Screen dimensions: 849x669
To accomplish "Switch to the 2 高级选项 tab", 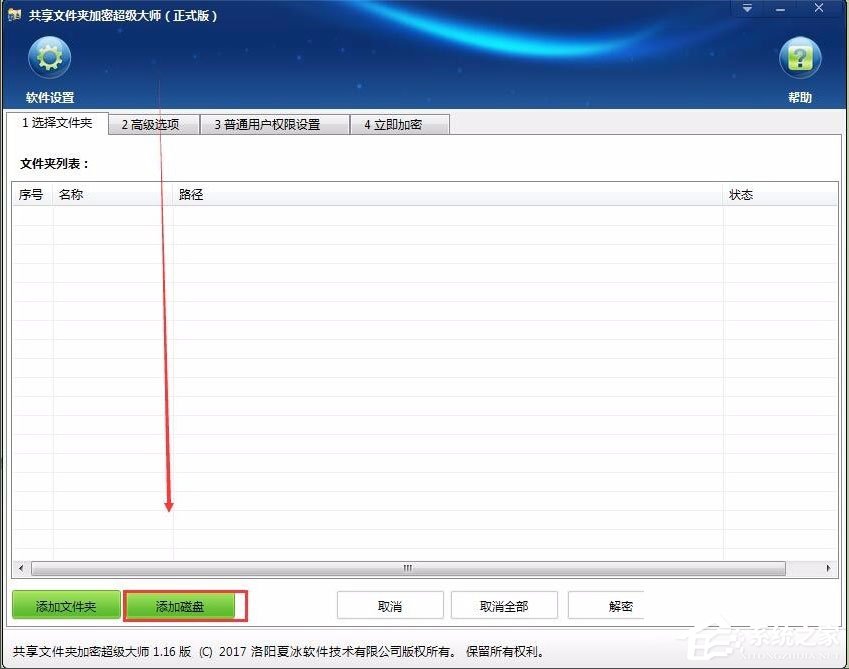I will pyautogui.click(x=154, y=124).
